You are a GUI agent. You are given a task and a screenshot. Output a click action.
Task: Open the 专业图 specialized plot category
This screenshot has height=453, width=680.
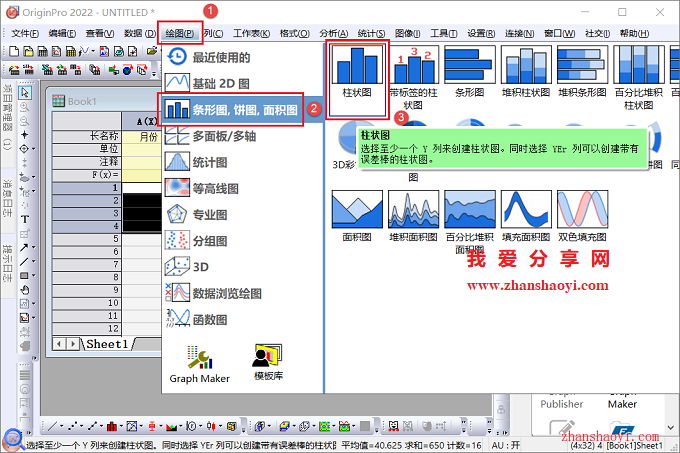(x=242, y=215)
